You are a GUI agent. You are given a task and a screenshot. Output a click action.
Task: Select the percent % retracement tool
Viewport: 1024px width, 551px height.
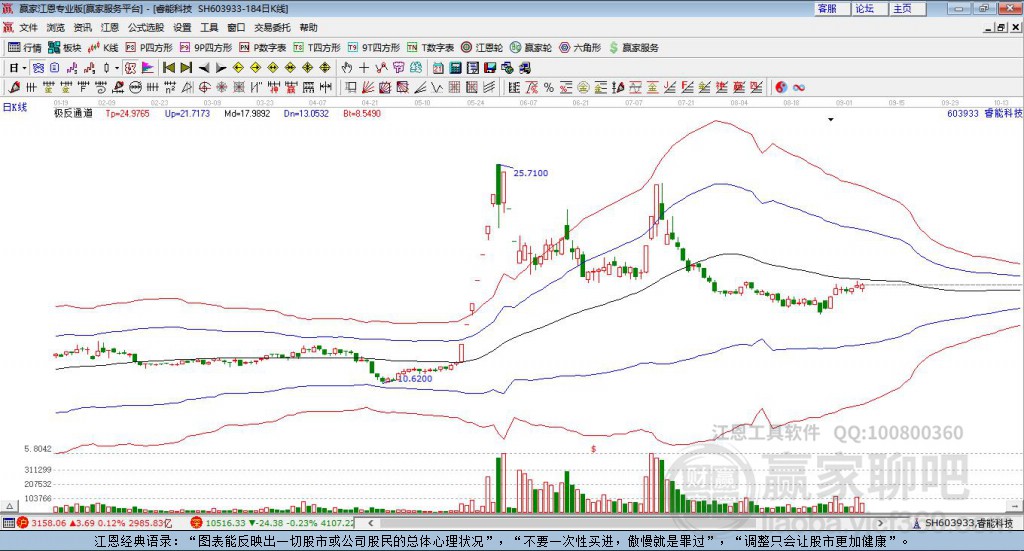(x=549, y=87)
